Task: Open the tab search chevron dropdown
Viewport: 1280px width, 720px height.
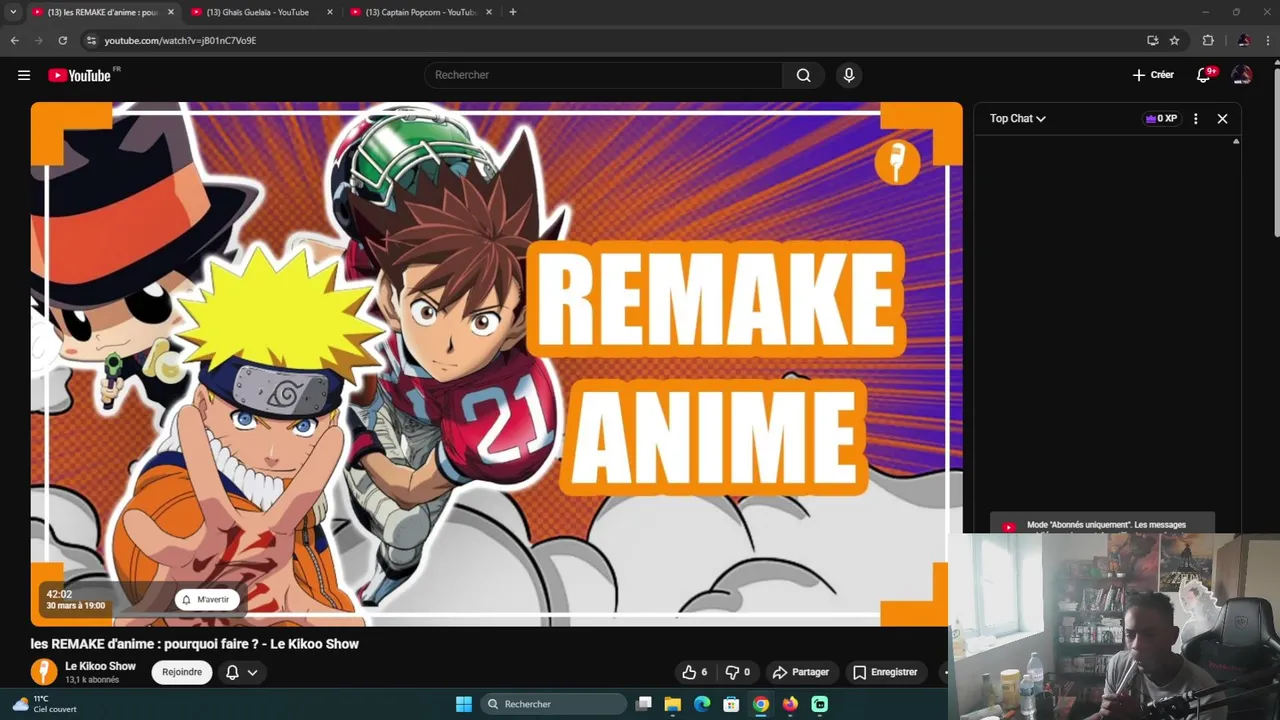Action: click(x=13, y=12)
